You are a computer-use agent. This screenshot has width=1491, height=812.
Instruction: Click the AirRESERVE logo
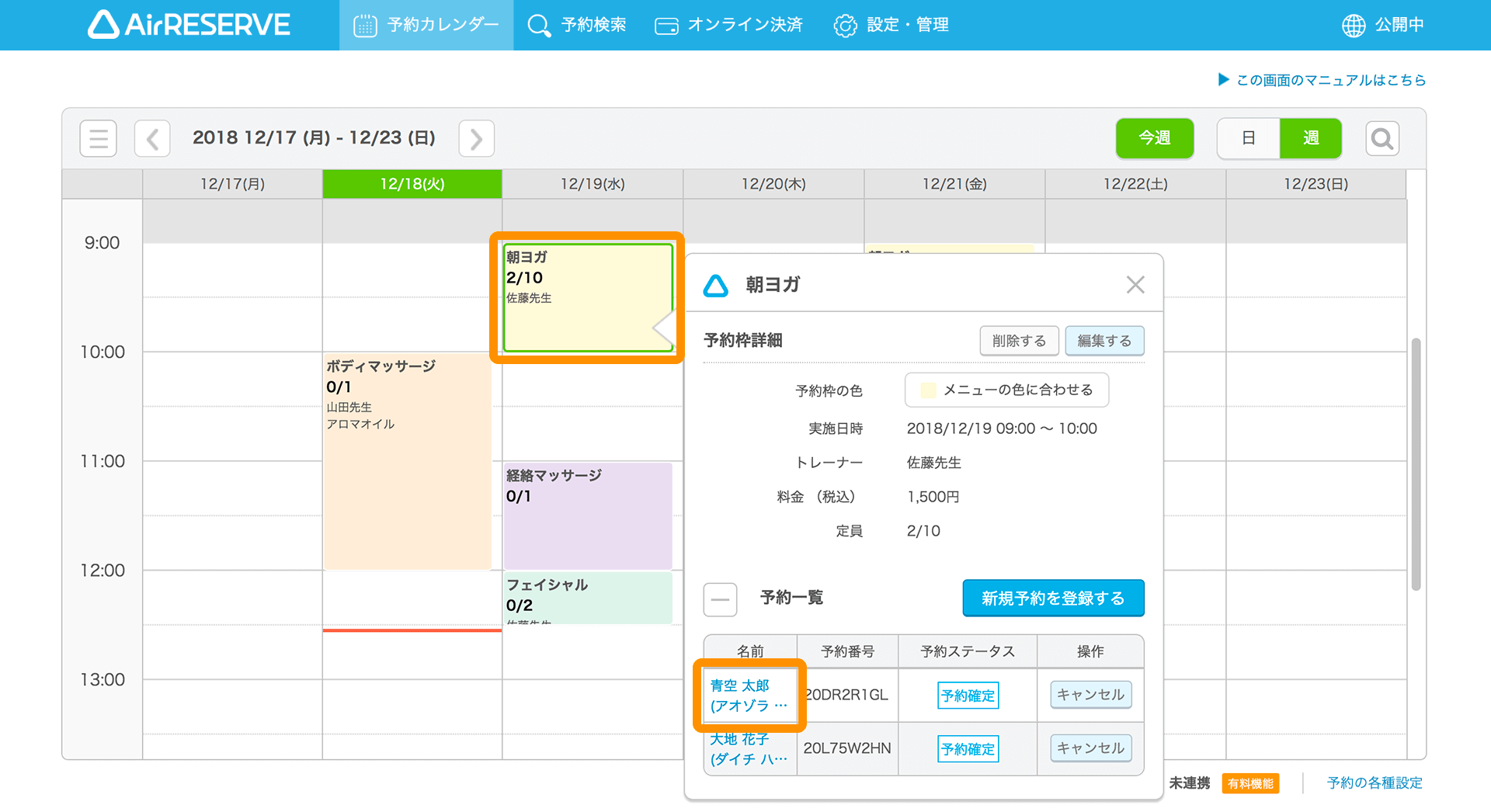coord(189,25)
